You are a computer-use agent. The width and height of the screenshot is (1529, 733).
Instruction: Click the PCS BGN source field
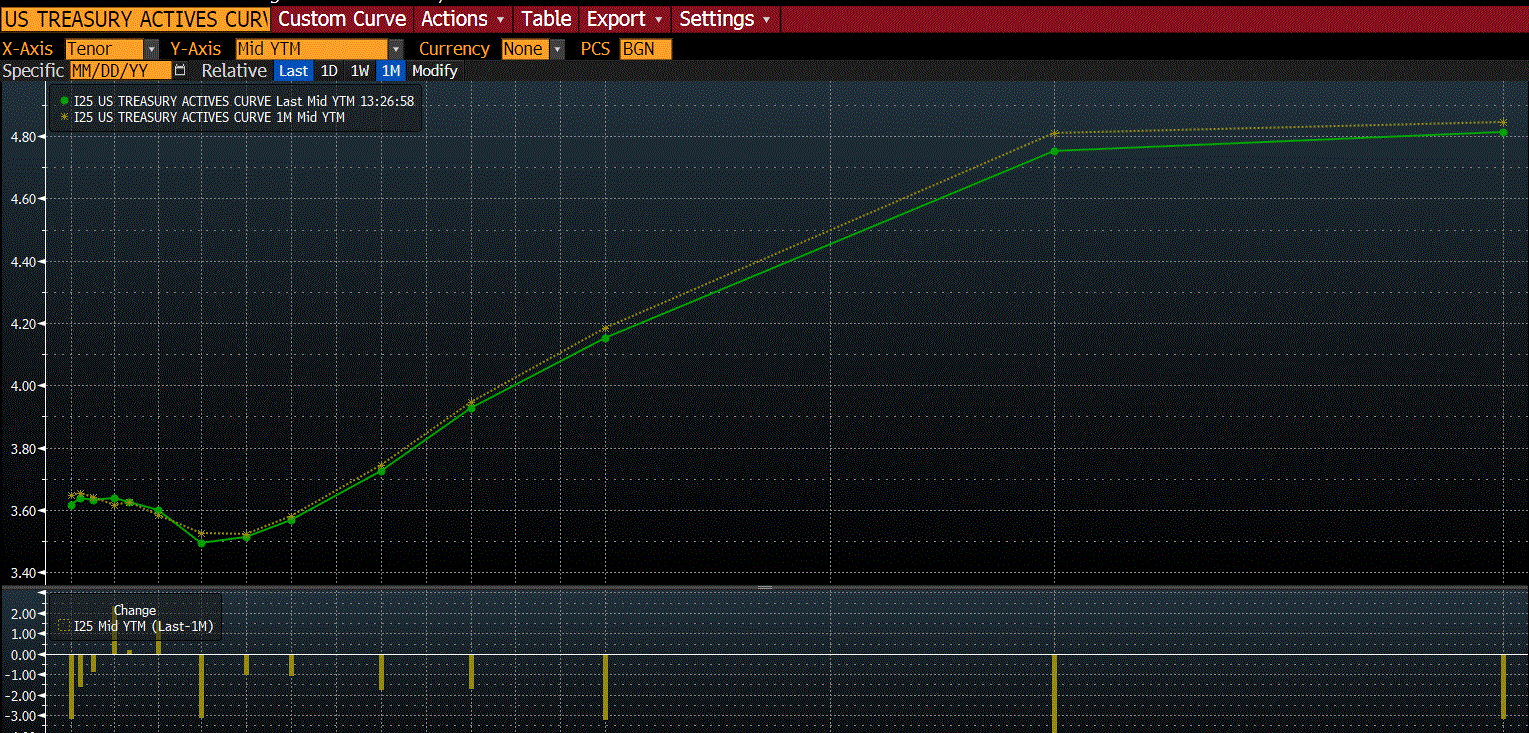point(645,49)
